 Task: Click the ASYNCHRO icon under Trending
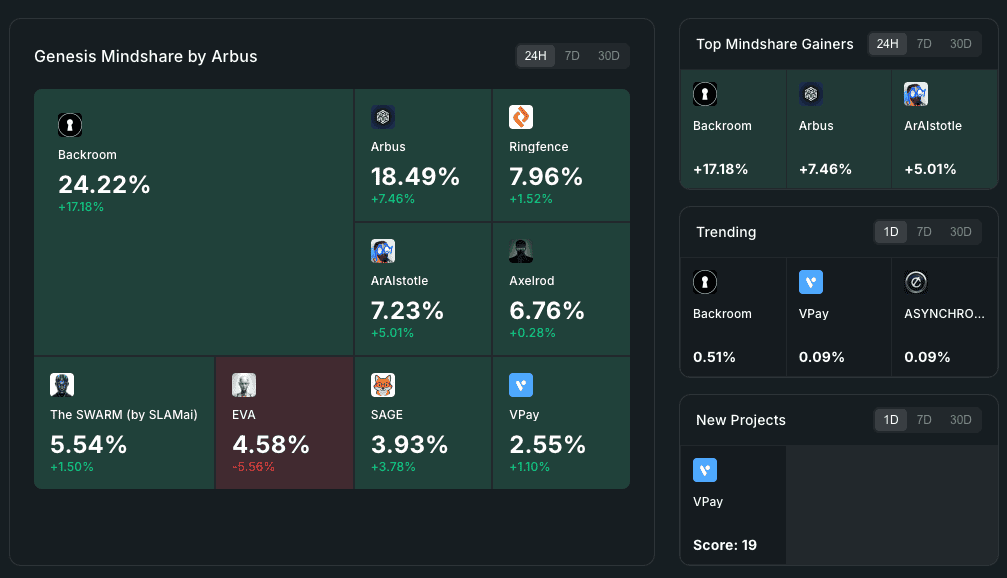coord(916,283)
